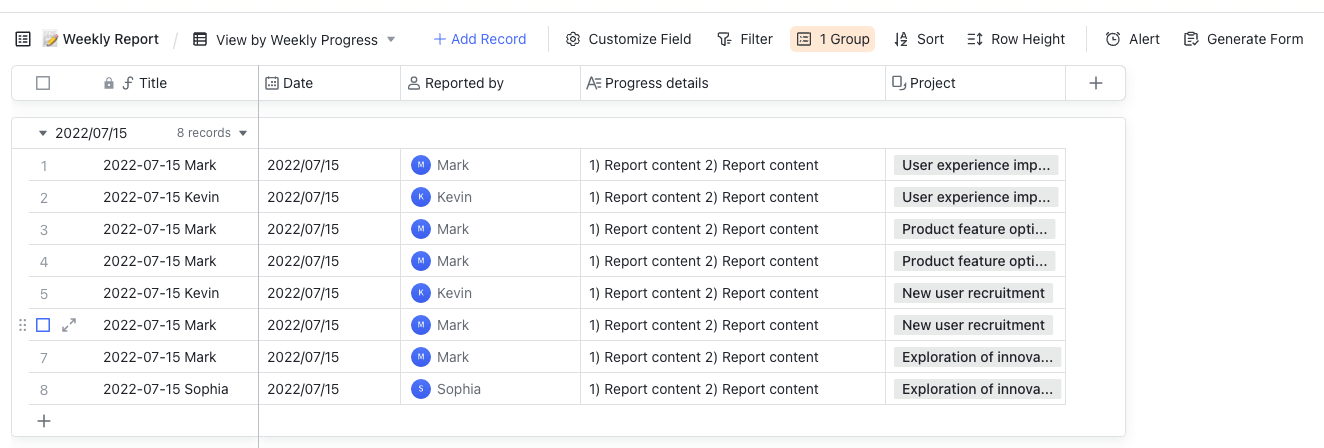Screen dimensions: 1324x448
Task: Click the drag handle on row 6
Action: point(23,325)
